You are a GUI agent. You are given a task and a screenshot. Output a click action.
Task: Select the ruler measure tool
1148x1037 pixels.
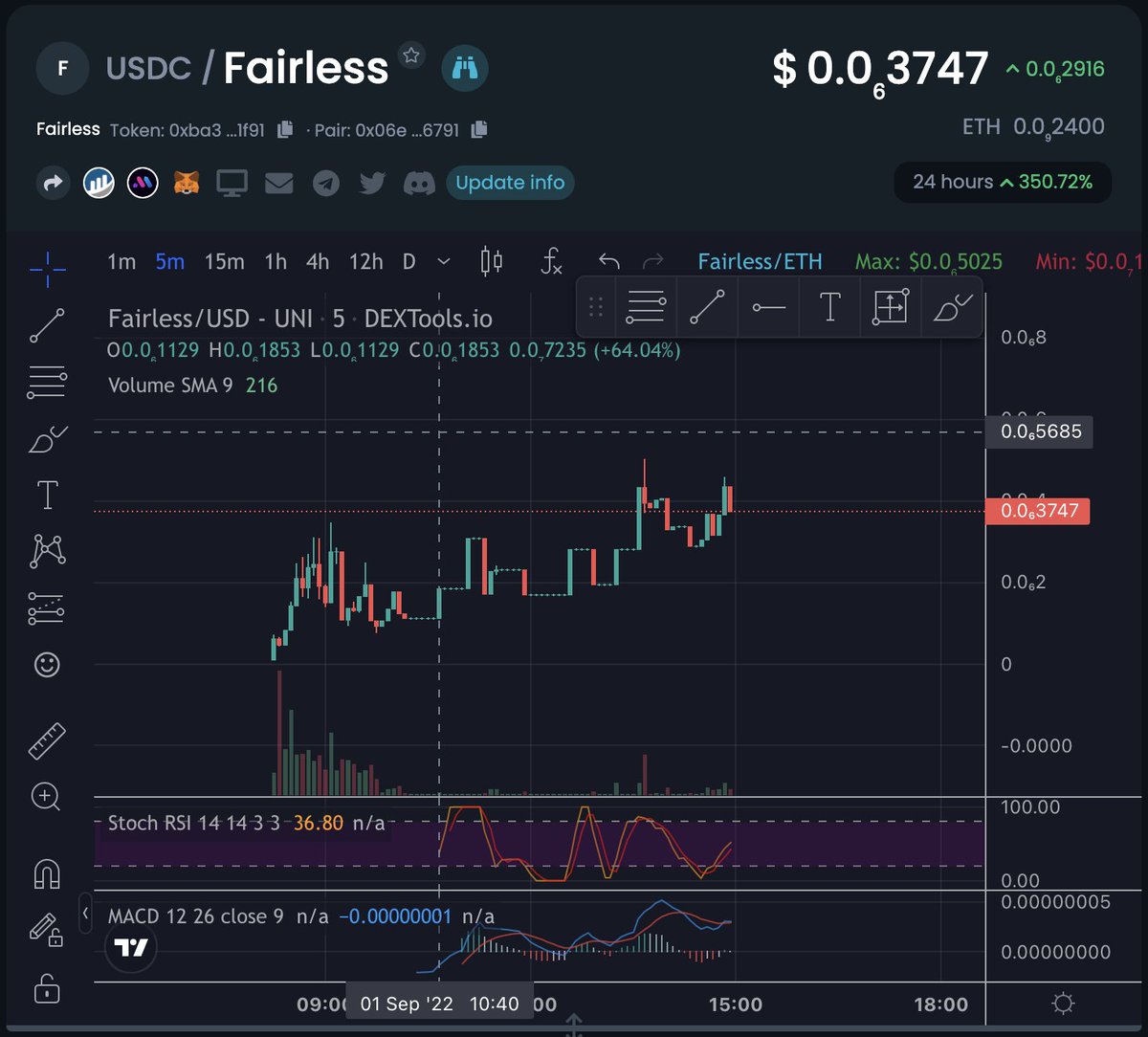pos(47,741)
